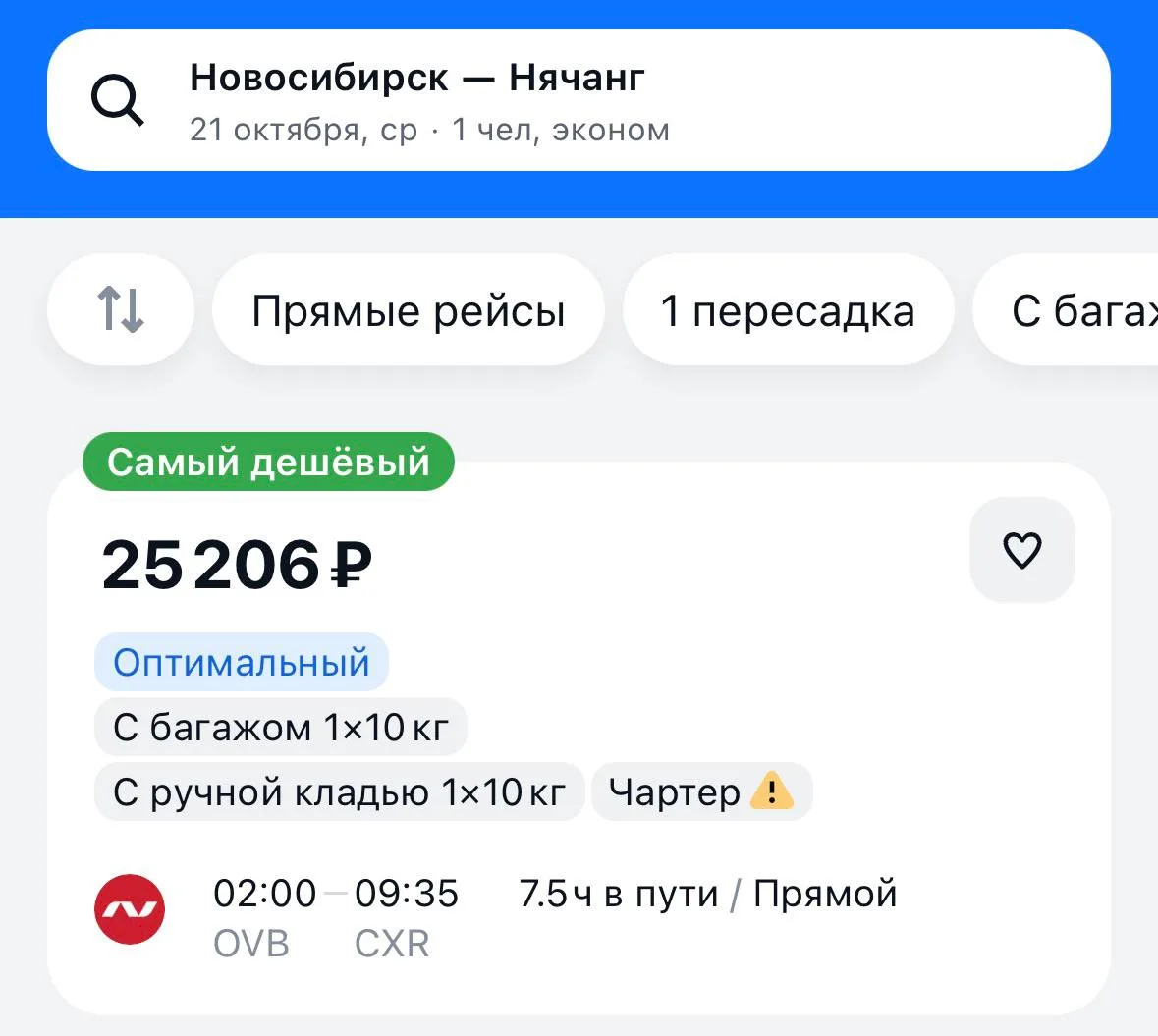The image size is (1158, 1036).
Task: Tap 7.5 ч в пути / Прямой text
Action: tap(707, 895)
